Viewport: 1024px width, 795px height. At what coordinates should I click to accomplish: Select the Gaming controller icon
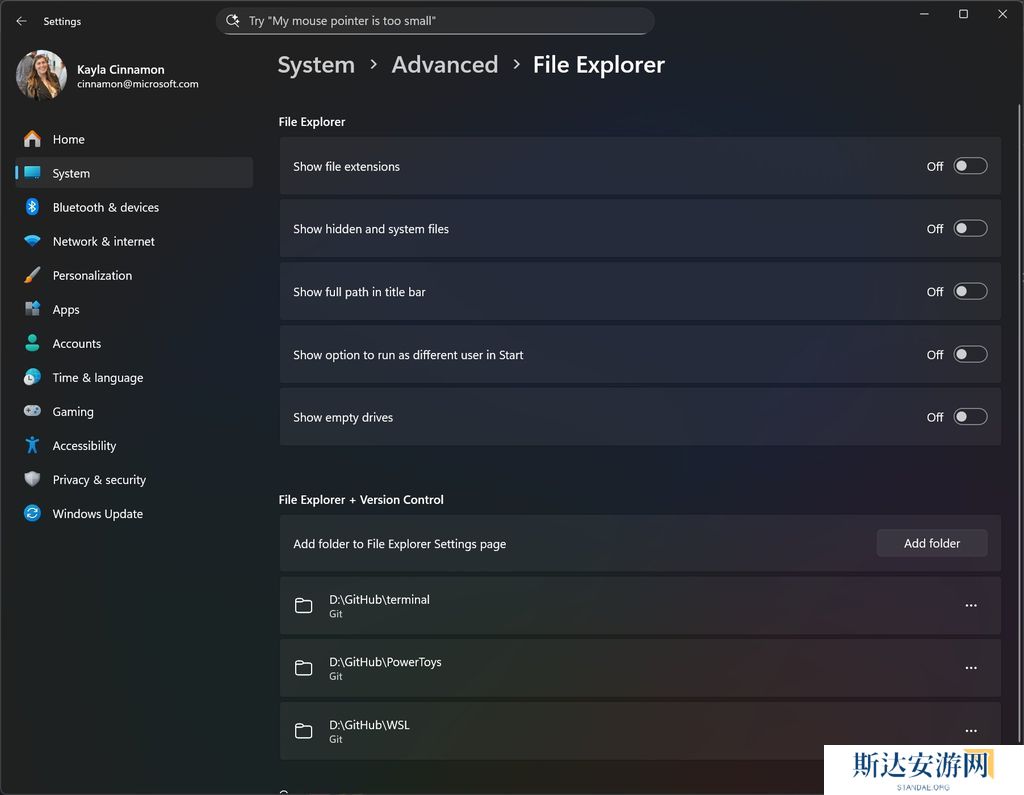[x=32, y=411]
